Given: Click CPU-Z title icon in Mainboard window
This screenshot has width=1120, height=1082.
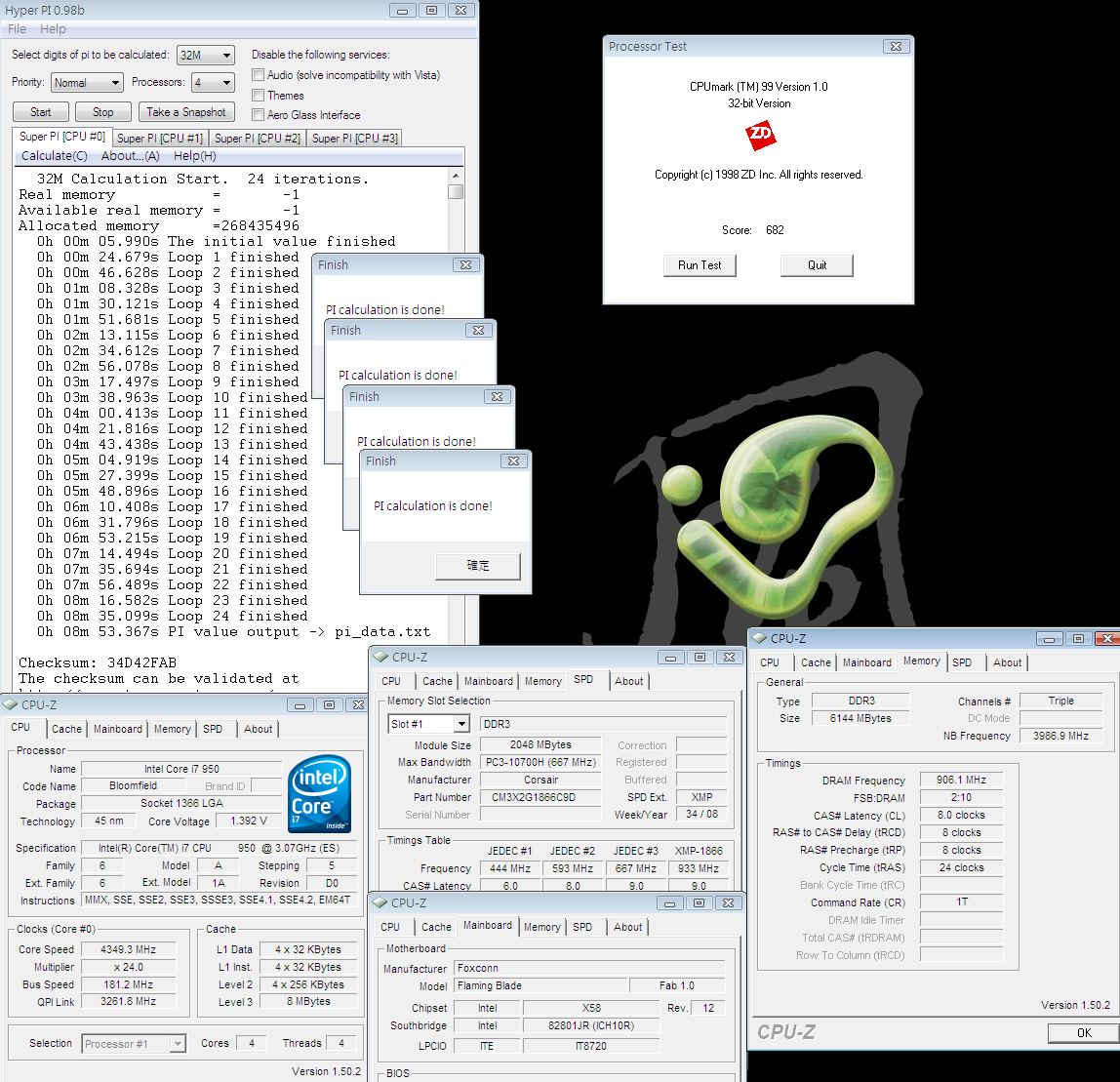Looking at the screenshot, I should click(380, 902).
